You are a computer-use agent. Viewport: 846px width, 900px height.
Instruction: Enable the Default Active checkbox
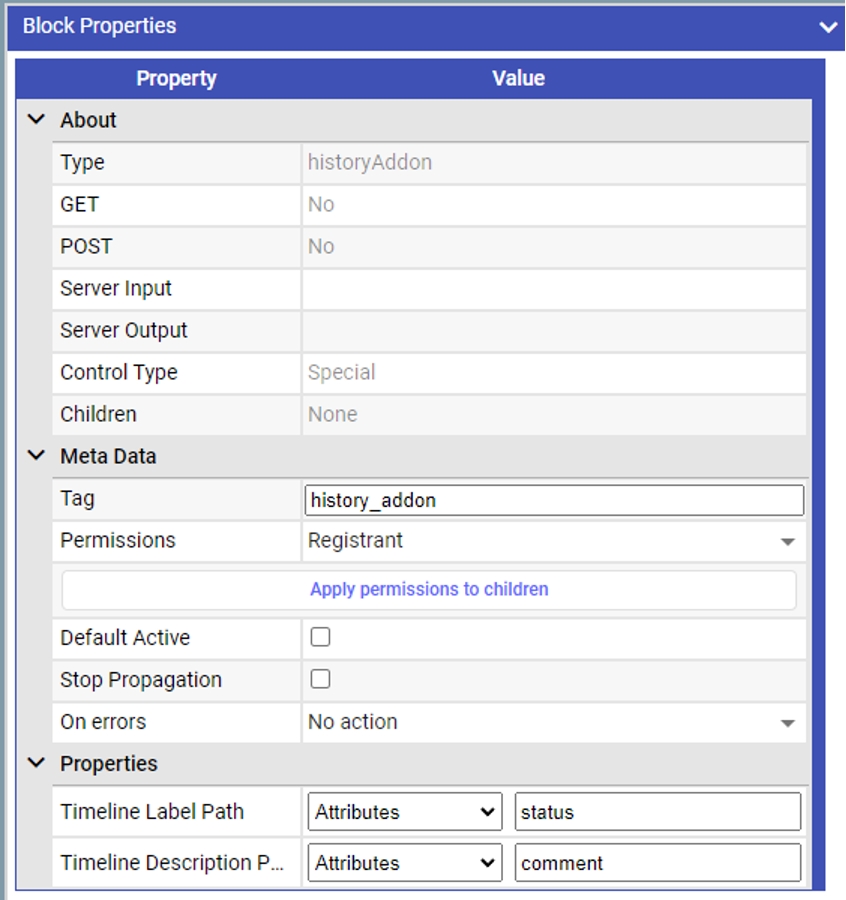(x=320, y=637)
